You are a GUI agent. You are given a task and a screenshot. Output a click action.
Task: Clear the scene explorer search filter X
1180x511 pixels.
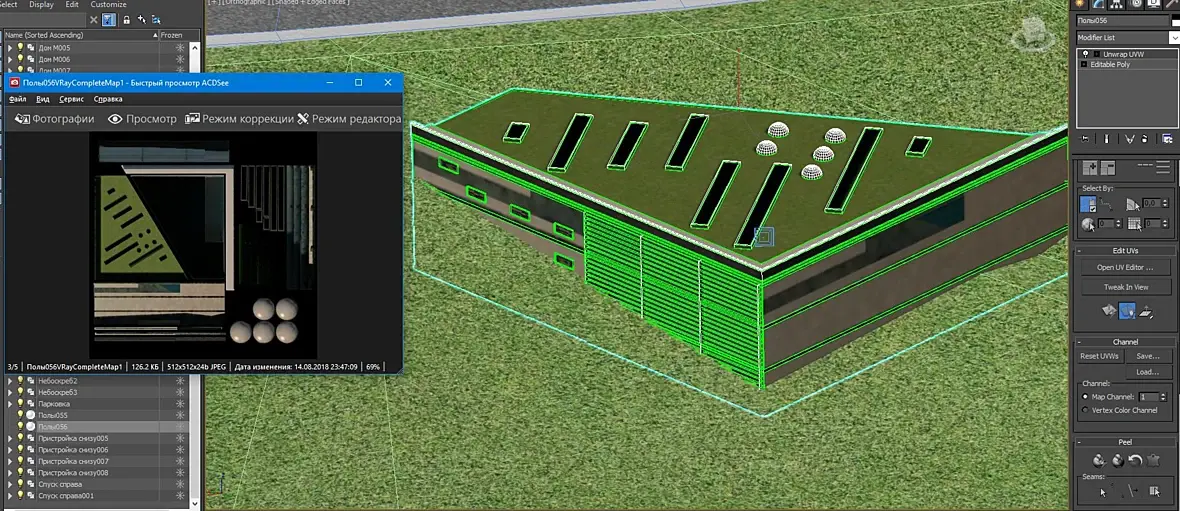[x=93, y=20]
